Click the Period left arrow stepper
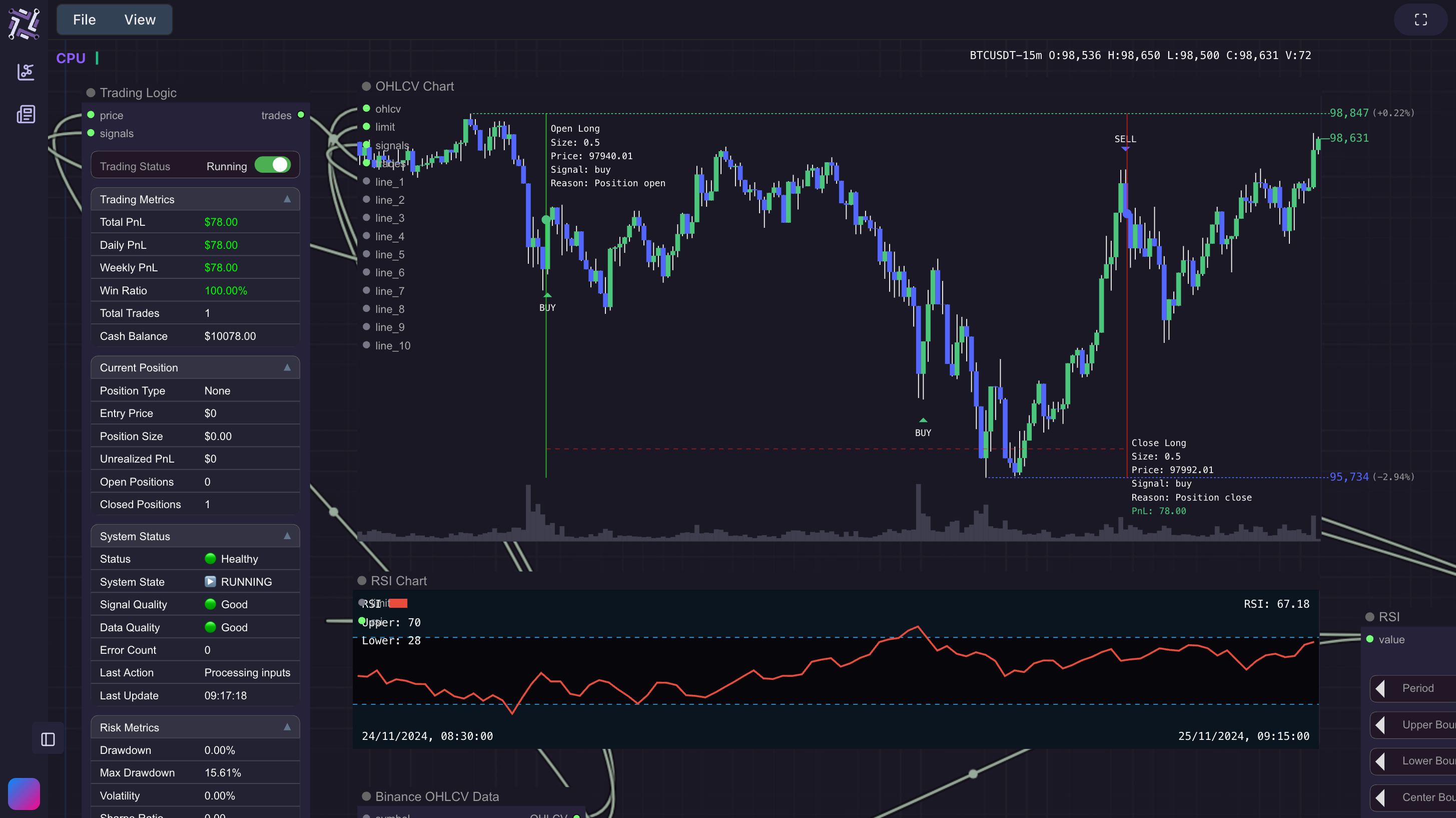The height and width of the screenshot is (818, 1456). (1381, 688)
